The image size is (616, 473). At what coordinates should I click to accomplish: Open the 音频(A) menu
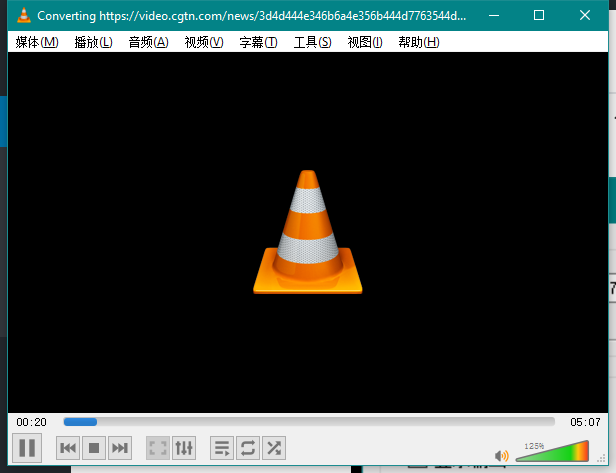148,42
